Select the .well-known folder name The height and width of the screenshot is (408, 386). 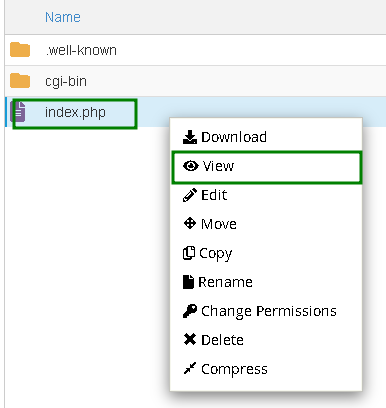click(x=81, y=50)
